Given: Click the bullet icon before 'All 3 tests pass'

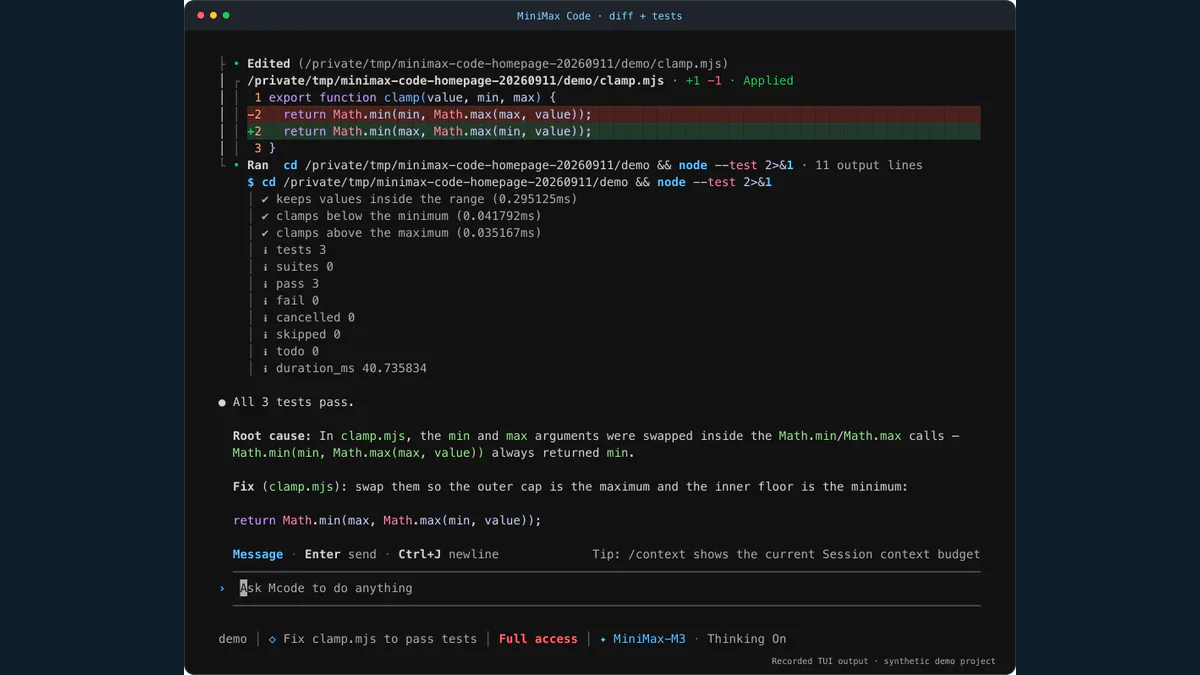Looking at the screenshot, I should click(222, 402).
